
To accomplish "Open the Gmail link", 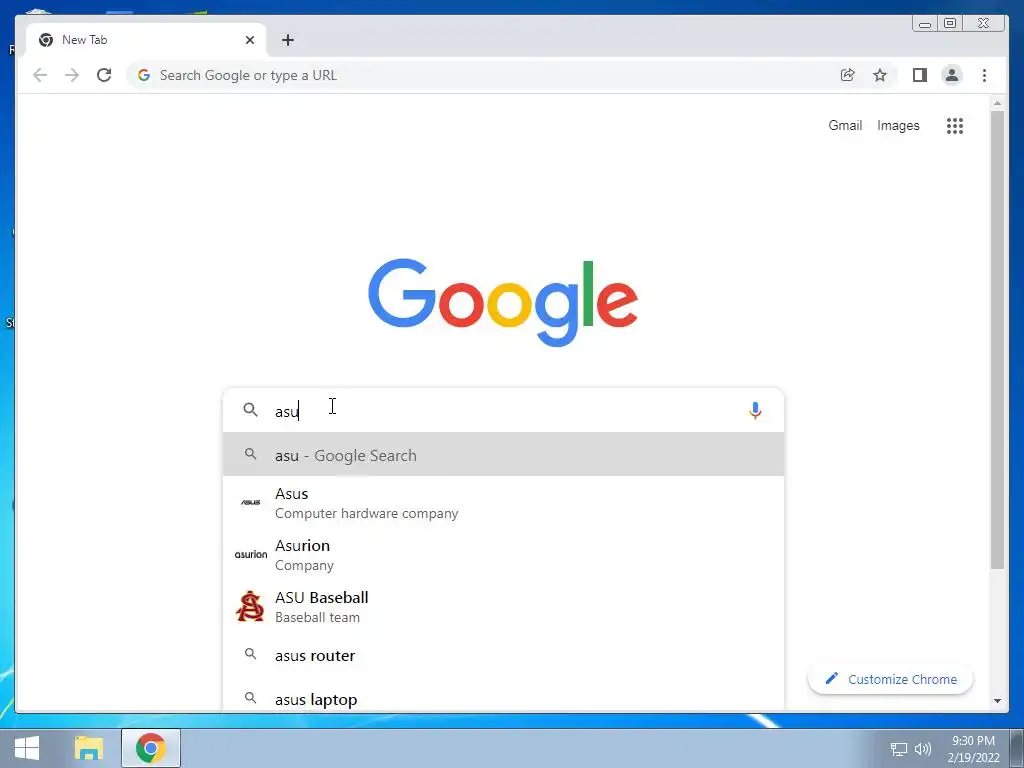I will coord(845,125).
